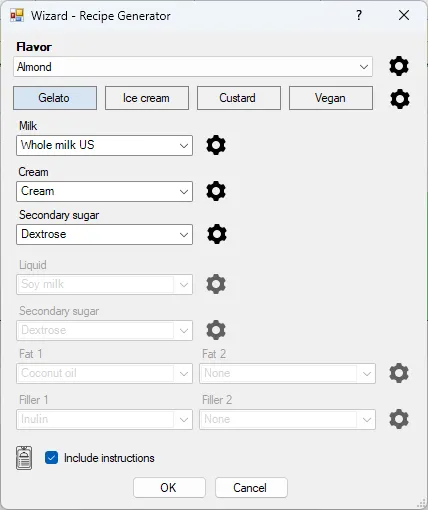The image size is (428, 510).
Task: Click gear beside enabled Secondary sugar dropdown
Action: click(x=217, y=234)
